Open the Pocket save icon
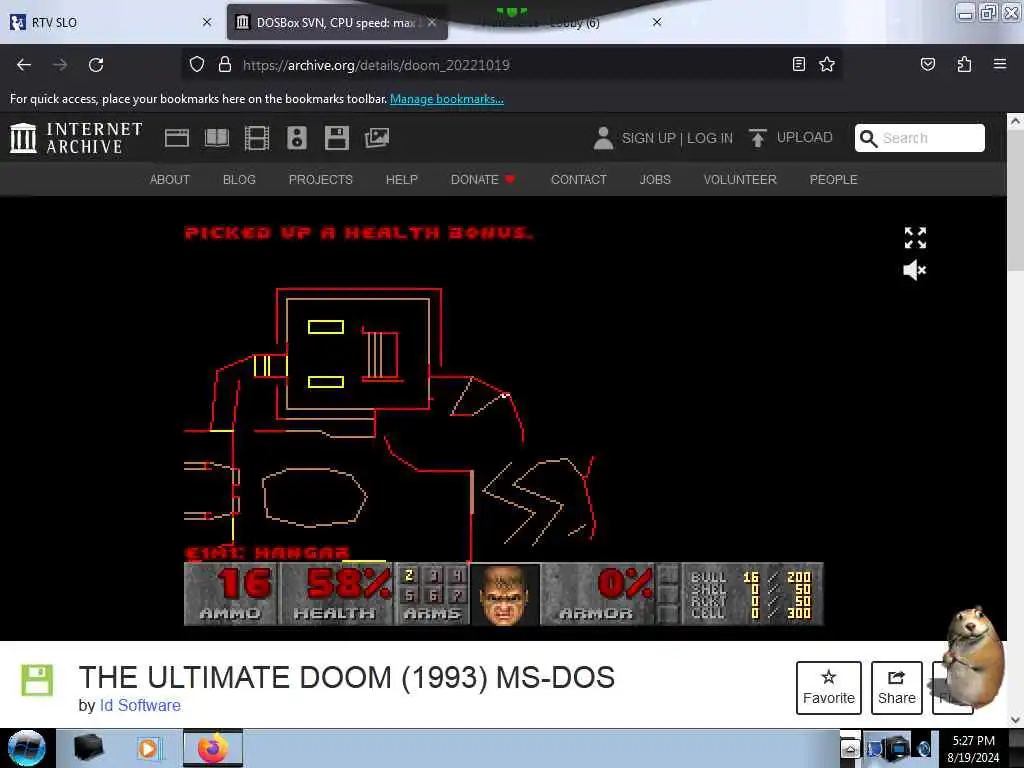 [927, 64]
